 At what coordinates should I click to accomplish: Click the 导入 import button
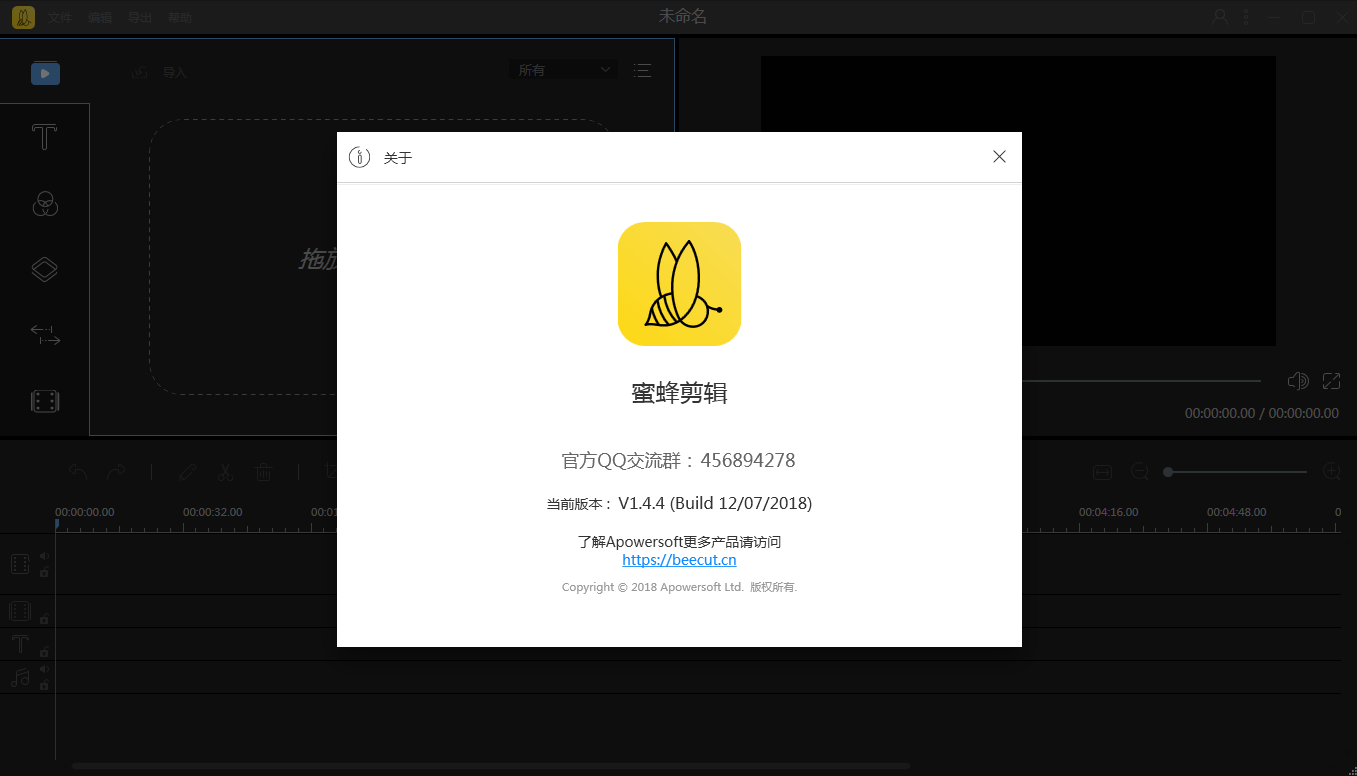(160, 72)
